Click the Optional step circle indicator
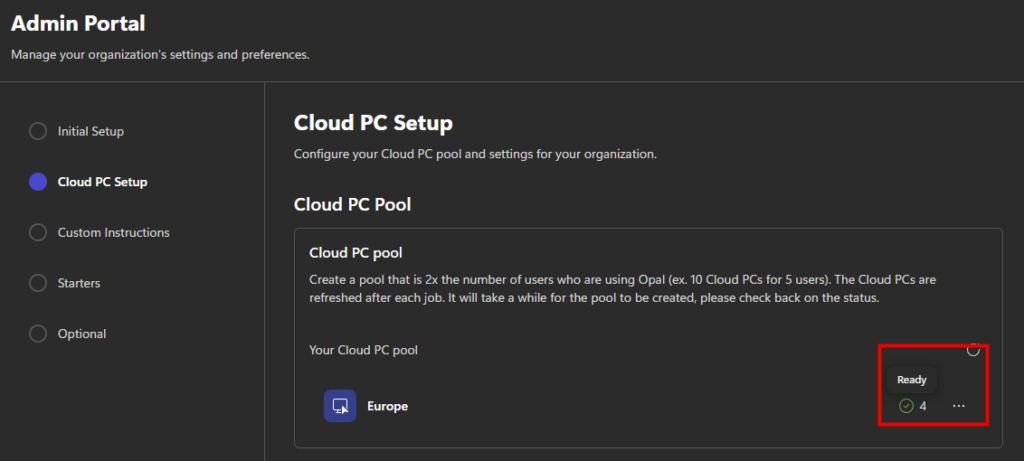The width and height of the screenshot is (1024, 461). point(38,333)
